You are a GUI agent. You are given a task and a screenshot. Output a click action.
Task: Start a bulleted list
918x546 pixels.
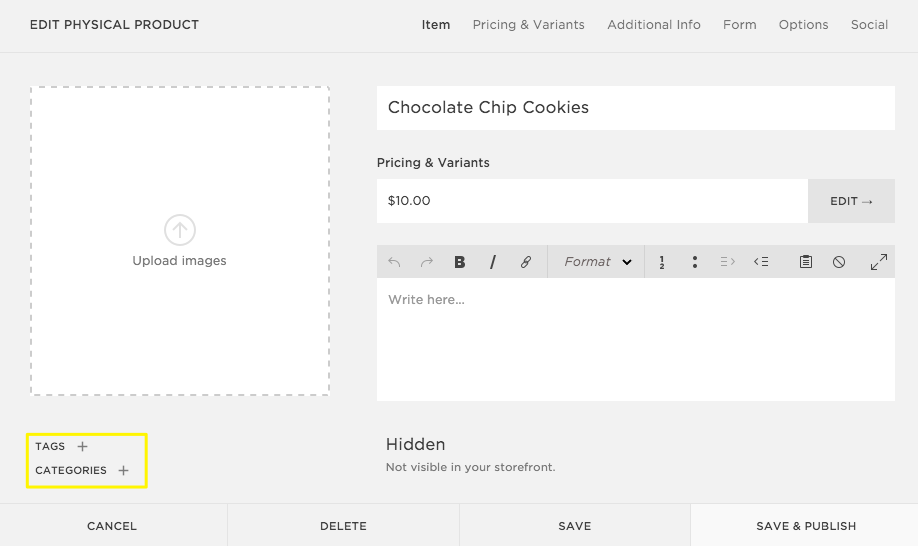coord(694,262)
